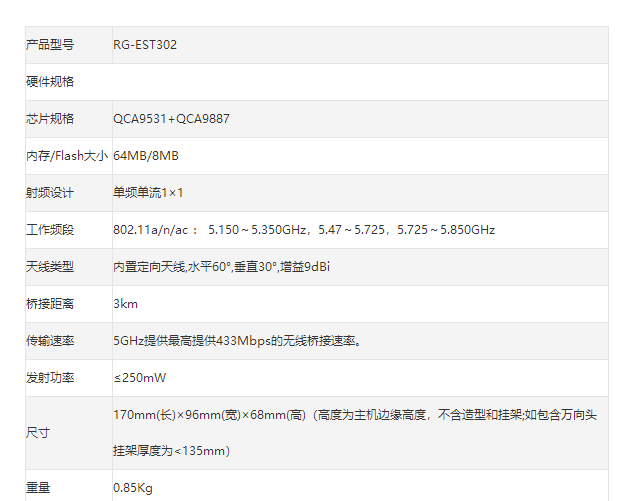
Task: Select the '桥接距离' label
Action: [x=50, y=304]
